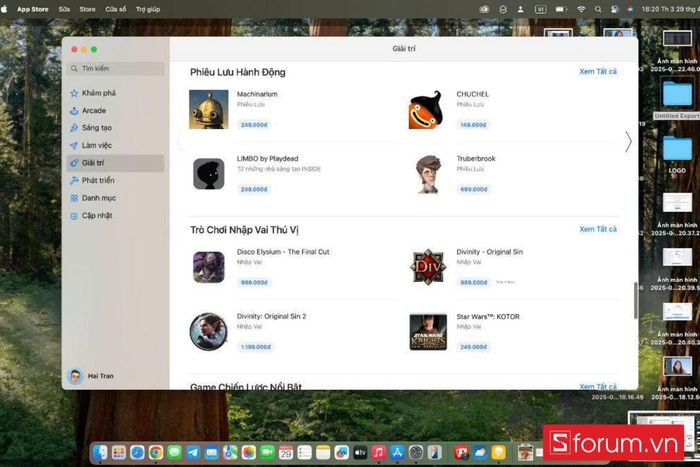Screen dimensions: 700x467
Task: Show next page with right chevron arrow
Action: pos(628,142)
